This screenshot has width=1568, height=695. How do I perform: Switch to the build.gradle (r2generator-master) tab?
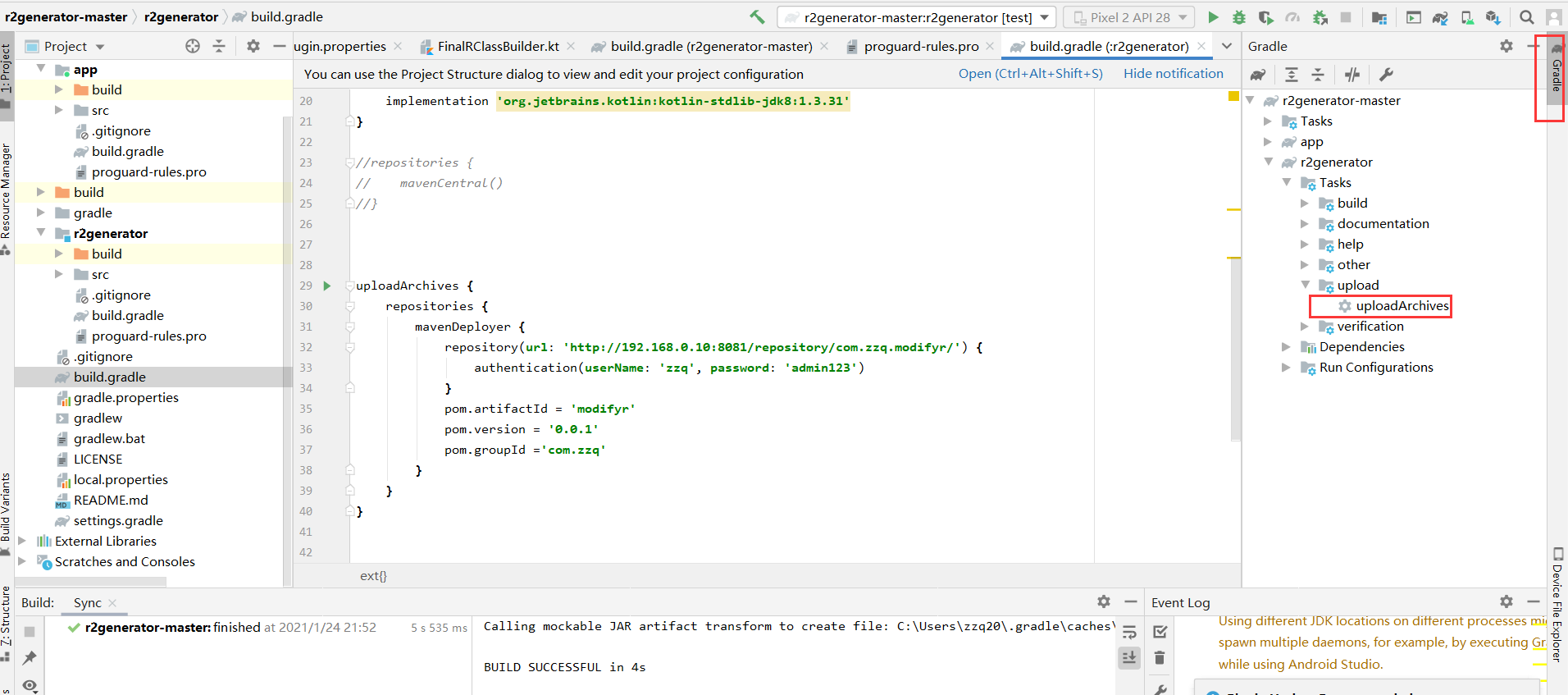(710, 46)
